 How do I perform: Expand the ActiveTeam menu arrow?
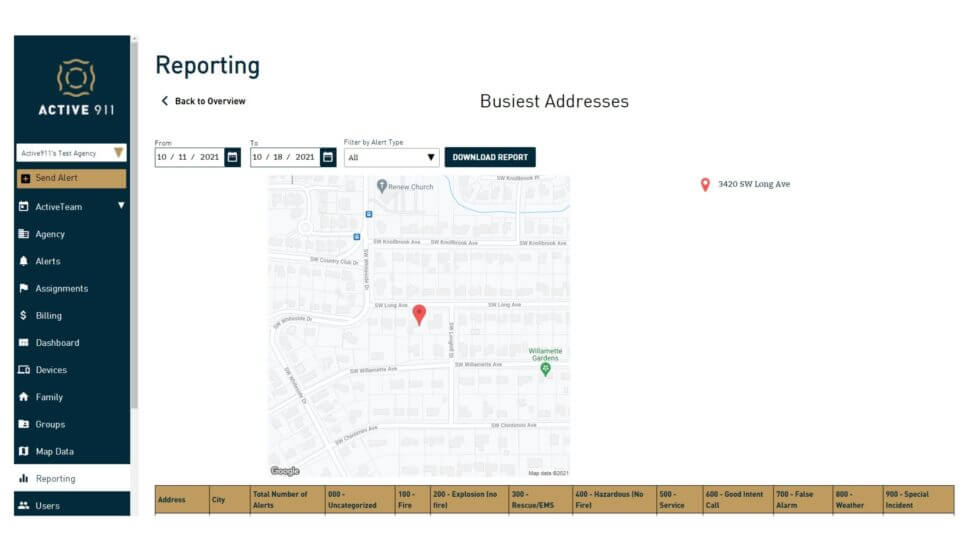121,206
